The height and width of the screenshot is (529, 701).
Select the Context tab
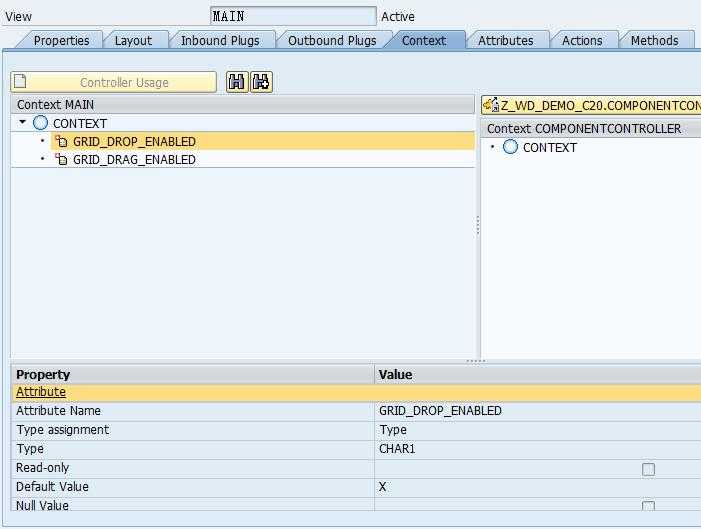[x=424, y=40]
